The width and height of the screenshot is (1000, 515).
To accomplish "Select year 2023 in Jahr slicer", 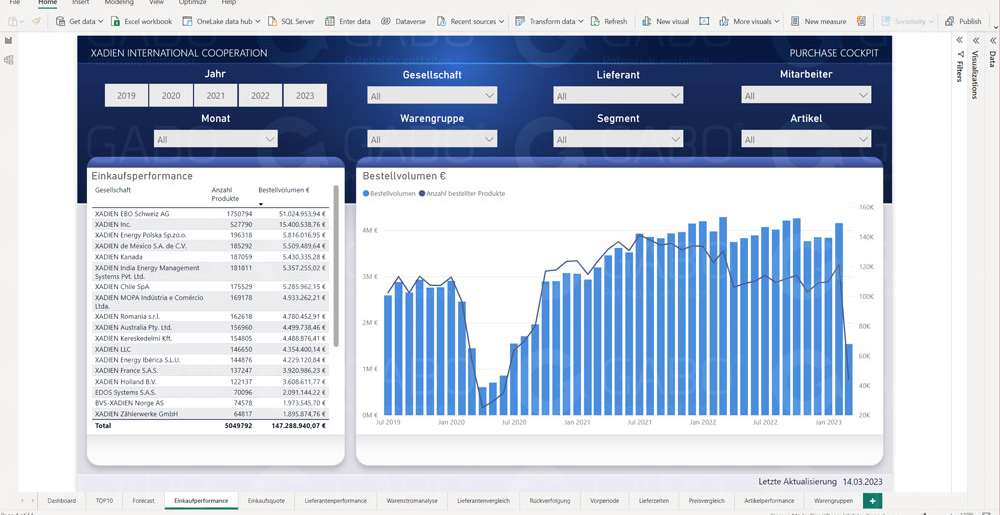I will pos(305,96).
